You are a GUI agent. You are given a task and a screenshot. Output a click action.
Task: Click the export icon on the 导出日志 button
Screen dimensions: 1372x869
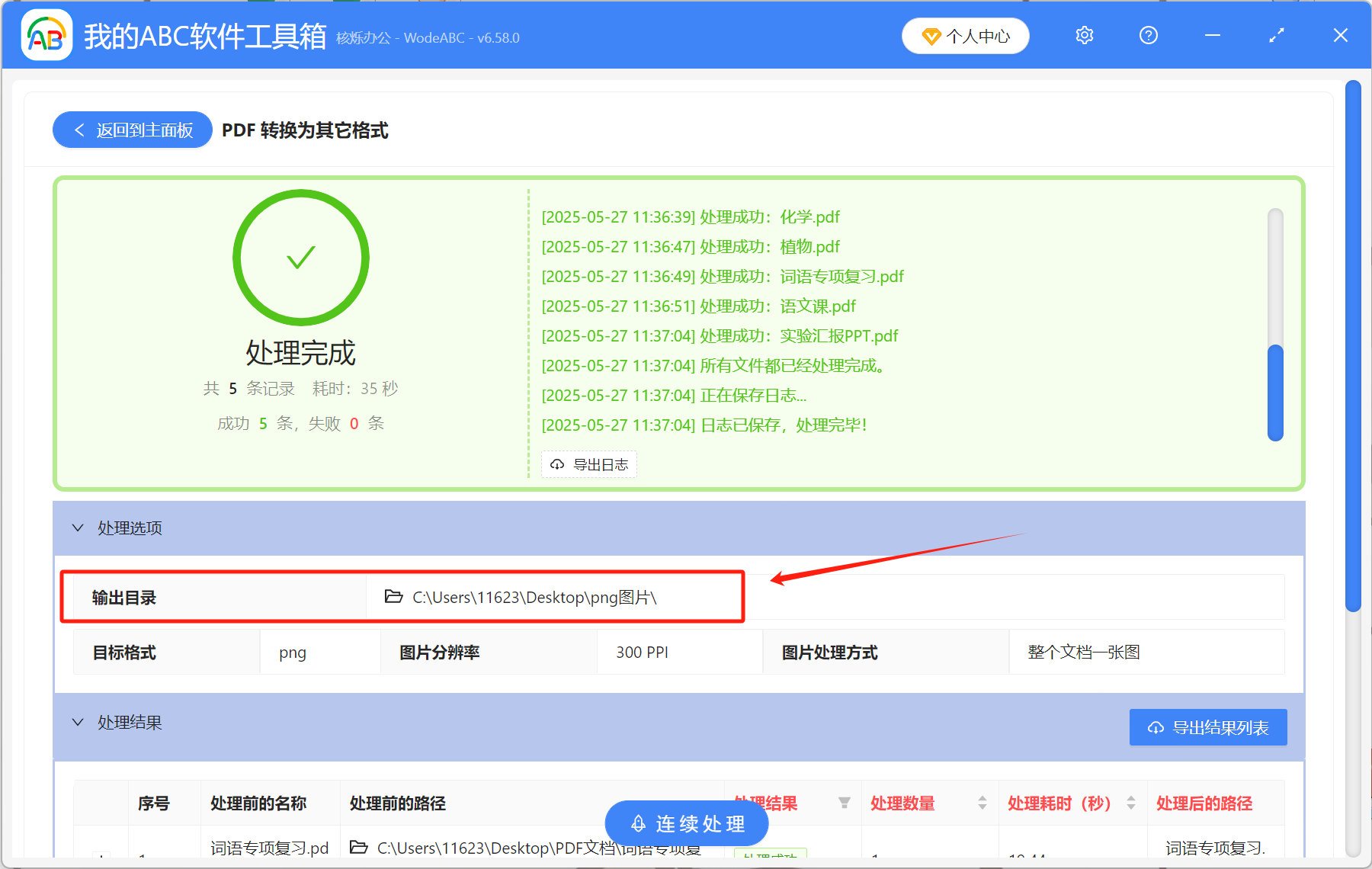tap(556, 464)
